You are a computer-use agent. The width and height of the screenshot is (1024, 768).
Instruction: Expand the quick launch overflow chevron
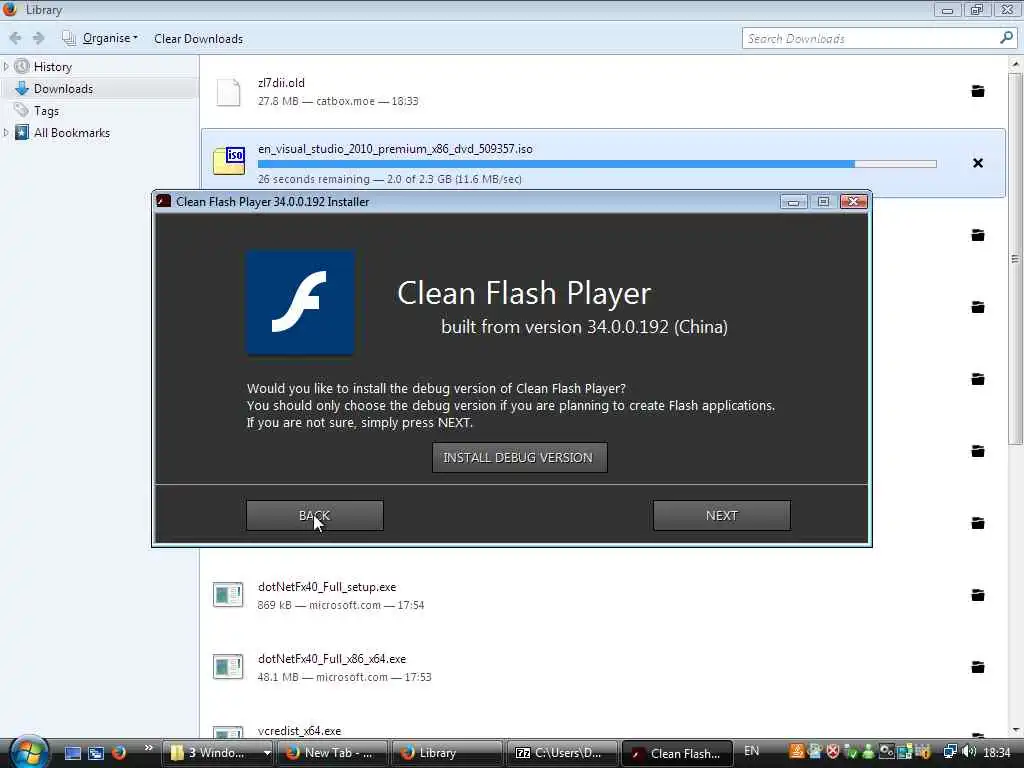pos(148,748)
